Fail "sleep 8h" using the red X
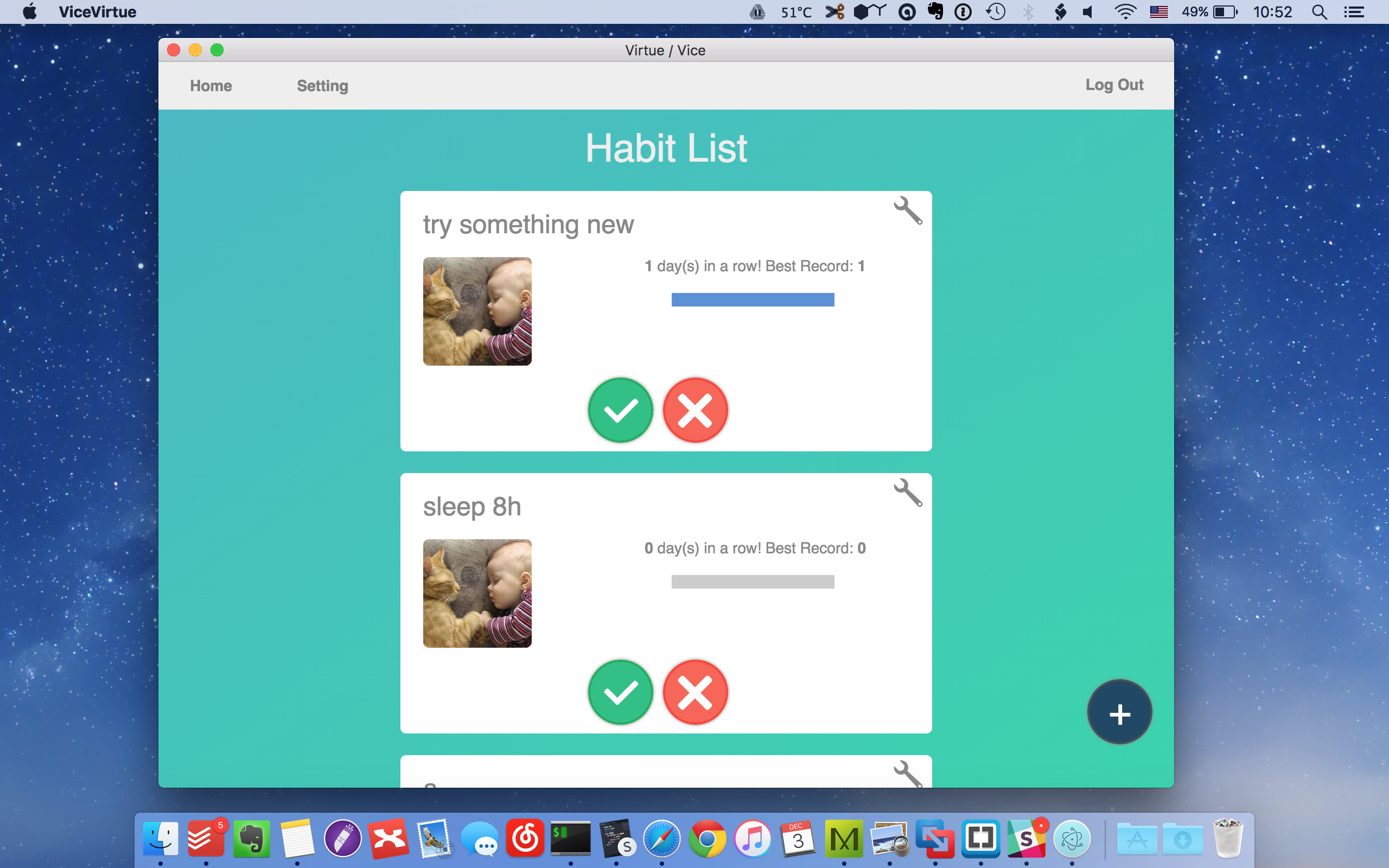Viewport: 1389px width, 868px height. click(695, 692)
